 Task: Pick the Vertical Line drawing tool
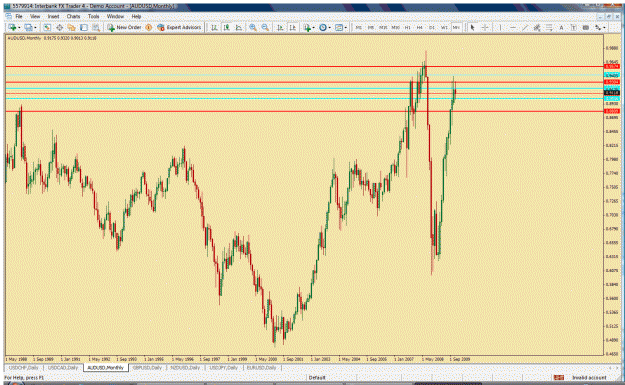500,28
